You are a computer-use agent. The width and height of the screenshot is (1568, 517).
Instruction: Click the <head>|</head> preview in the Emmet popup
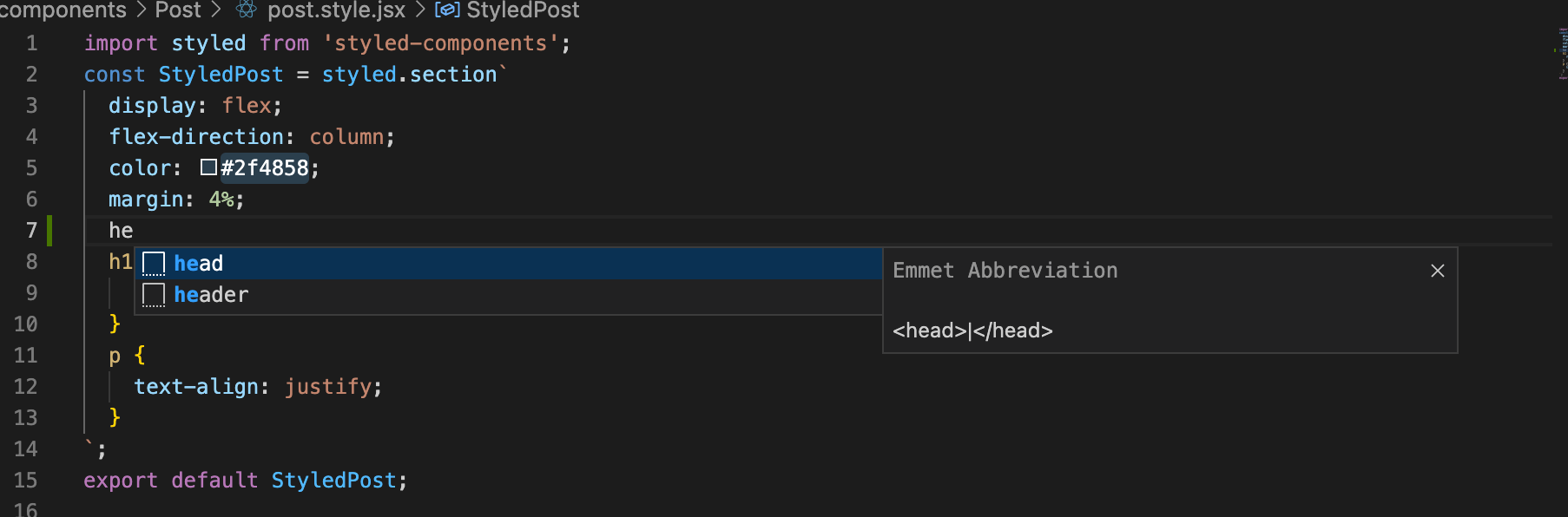point(972,330)
